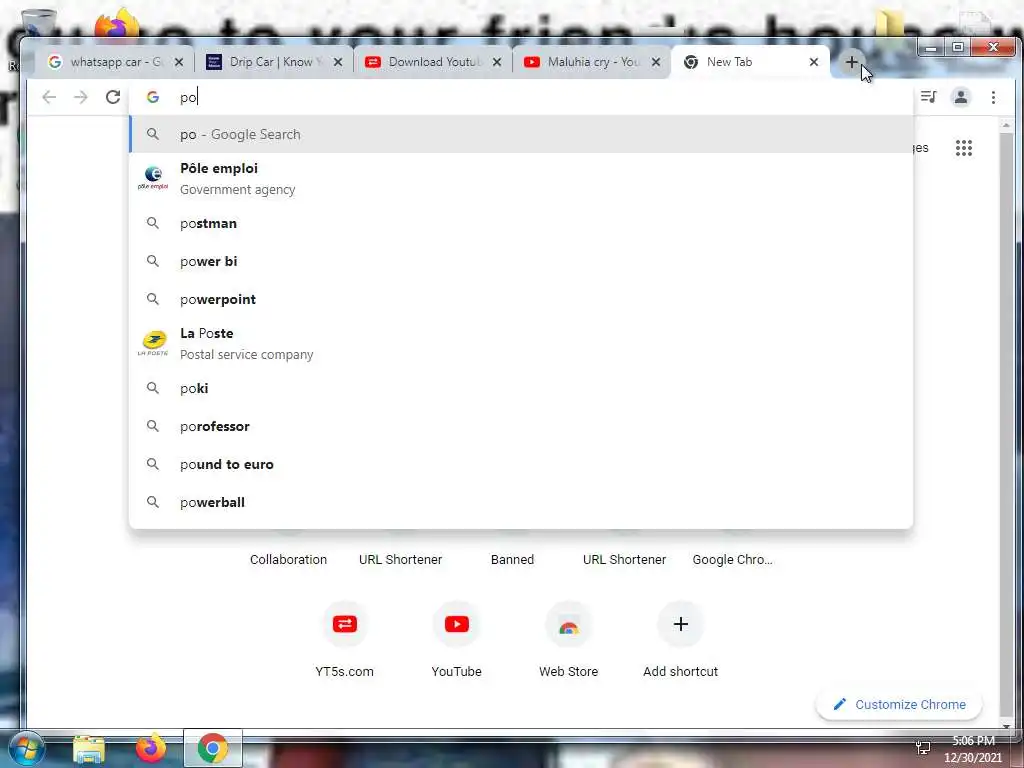Close the New Tab tab
1024x768 pixels.
point(814,62)
